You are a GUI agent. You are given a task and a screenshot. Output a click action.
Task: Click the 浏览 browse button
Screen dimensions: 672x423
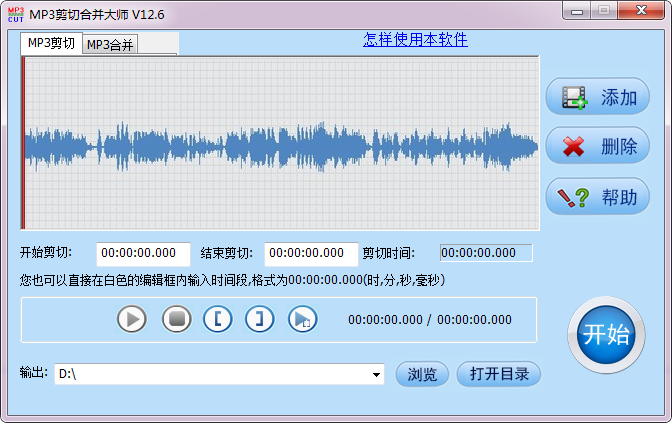(x=422, y=374)
